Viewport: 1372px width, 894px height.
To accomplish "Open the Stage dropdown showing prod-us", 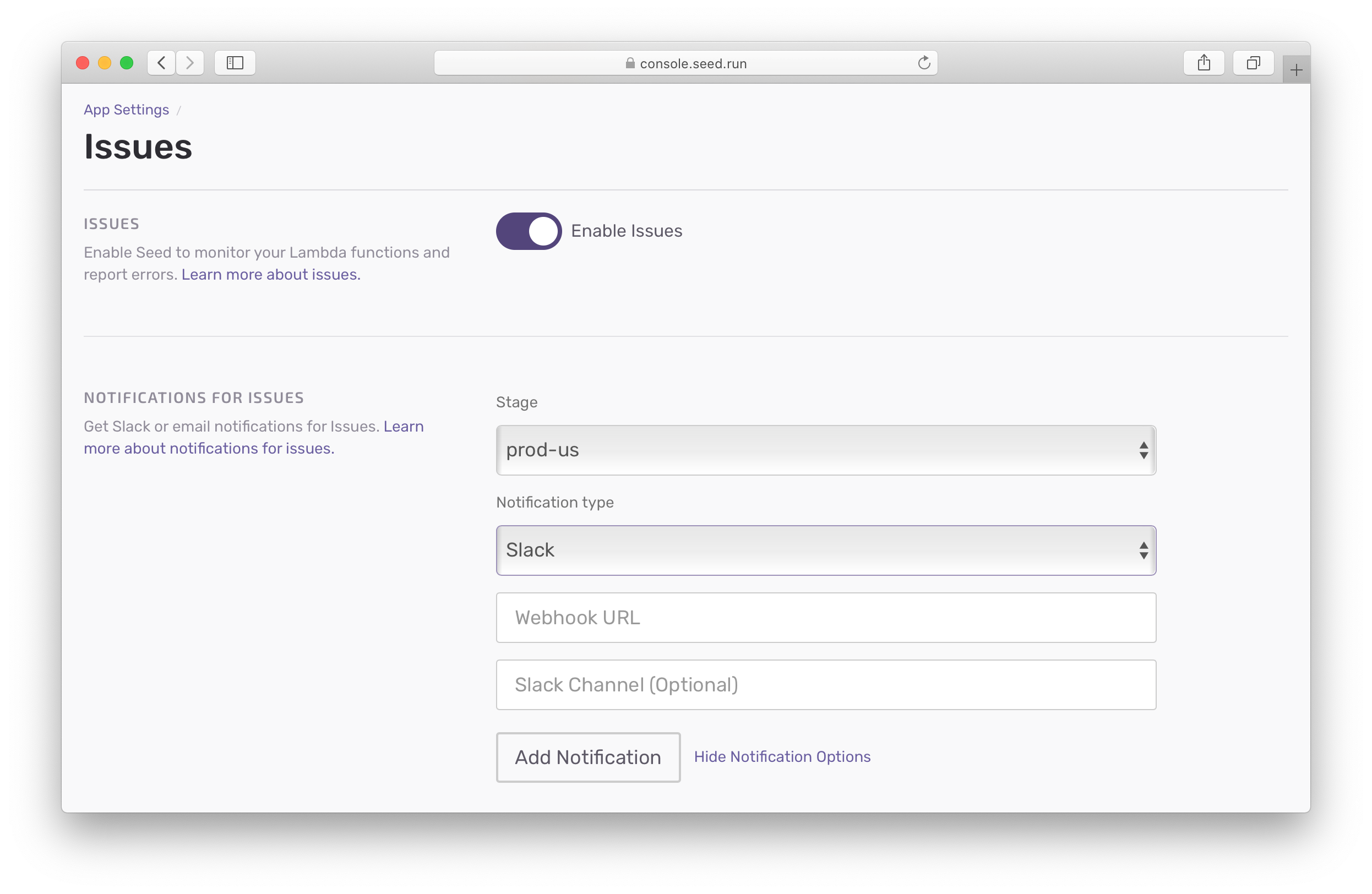I will click(x=825, y=450).
